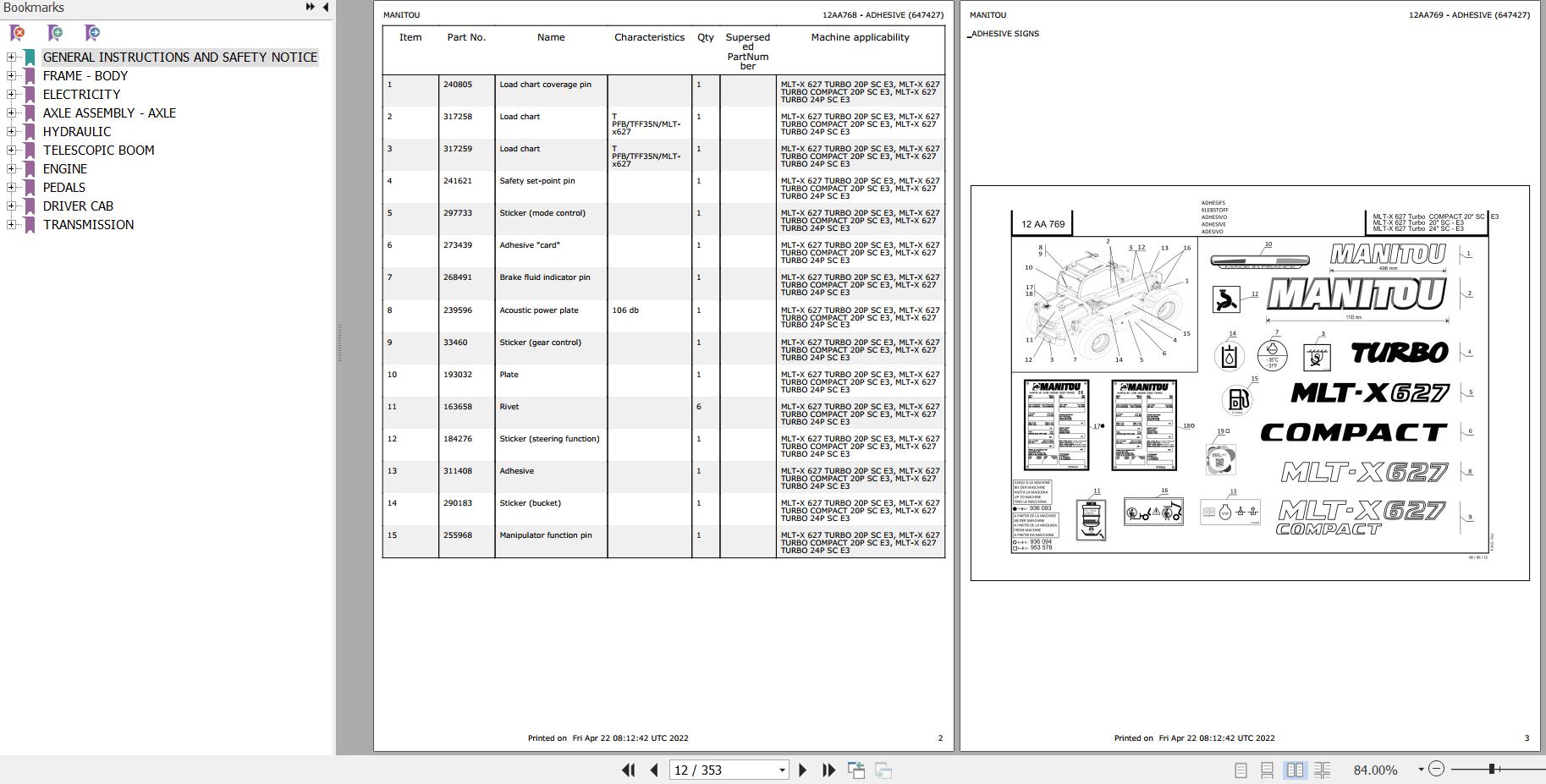Click the Bookmarks panel title

click(34, 8)
